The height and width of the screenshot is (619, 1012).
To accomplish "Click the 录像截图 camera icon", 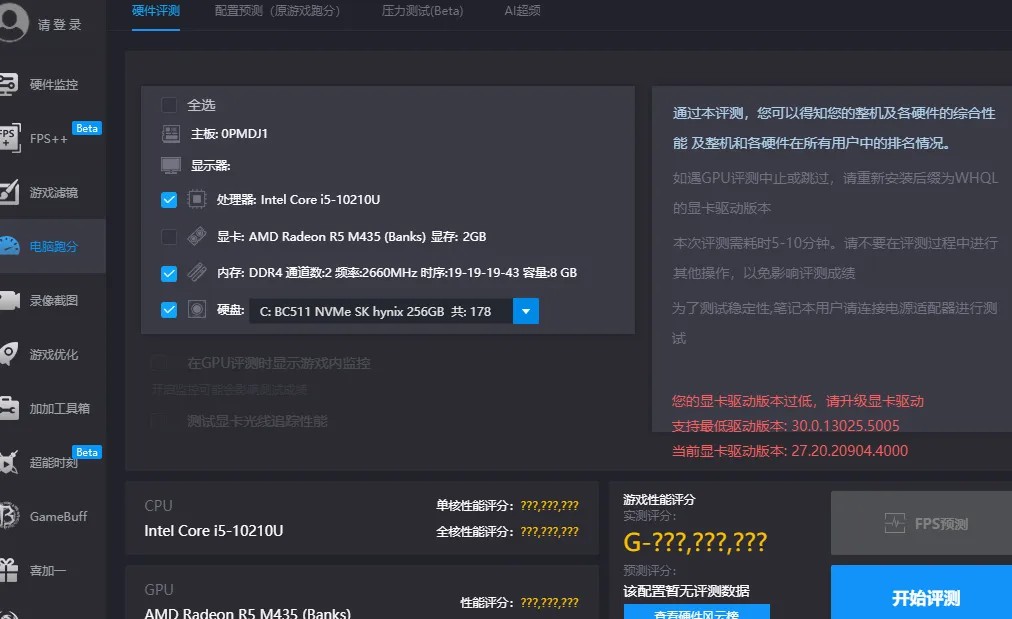I will [10, 301].
